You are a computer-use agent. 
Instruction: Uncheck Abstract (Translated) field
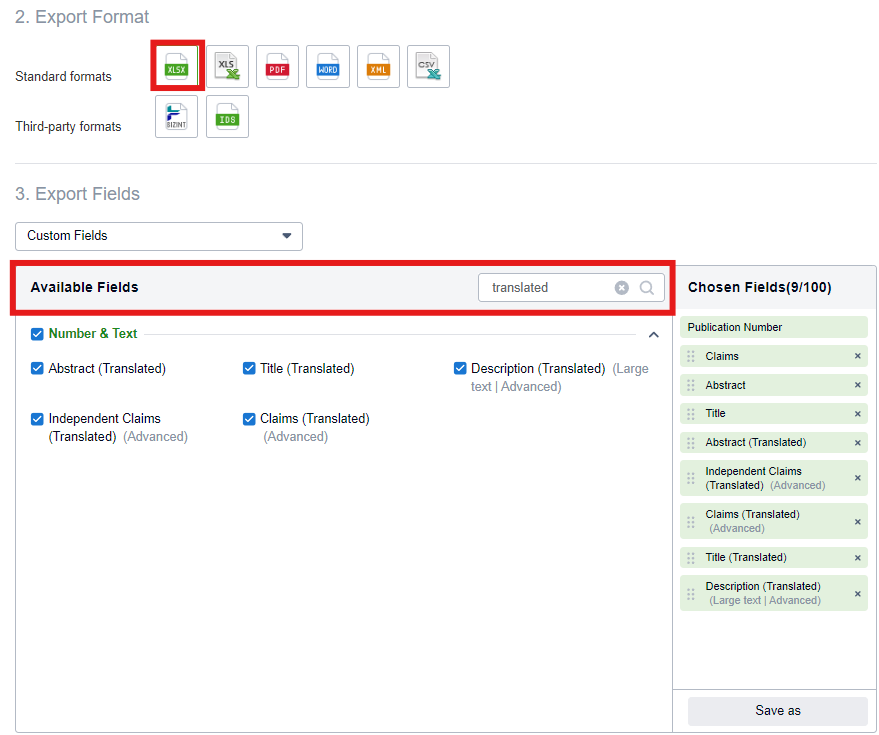click(37, 368)
